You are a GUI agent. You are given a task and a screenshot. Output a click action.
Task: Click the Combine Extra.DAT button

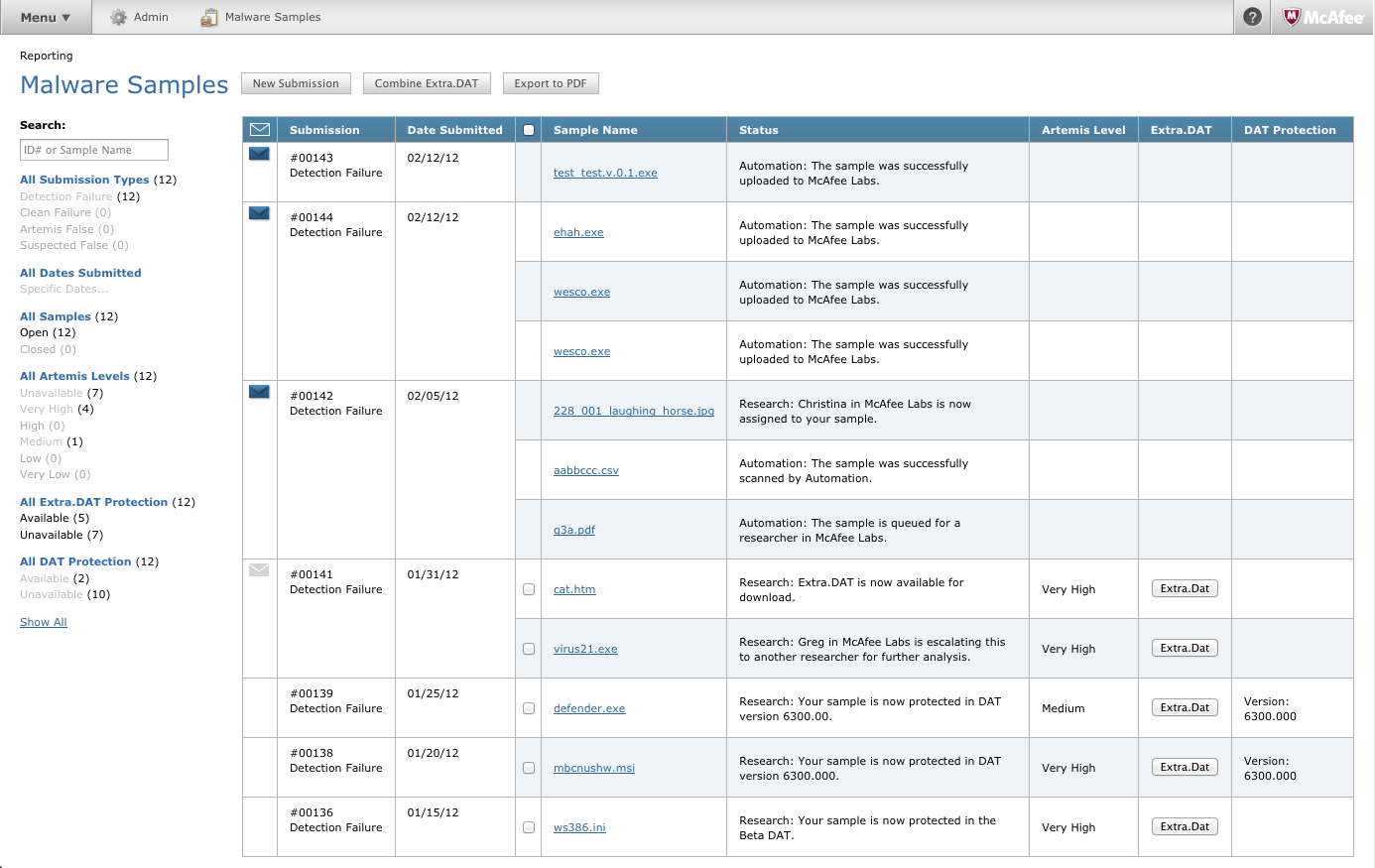click(x=427, y=83)
